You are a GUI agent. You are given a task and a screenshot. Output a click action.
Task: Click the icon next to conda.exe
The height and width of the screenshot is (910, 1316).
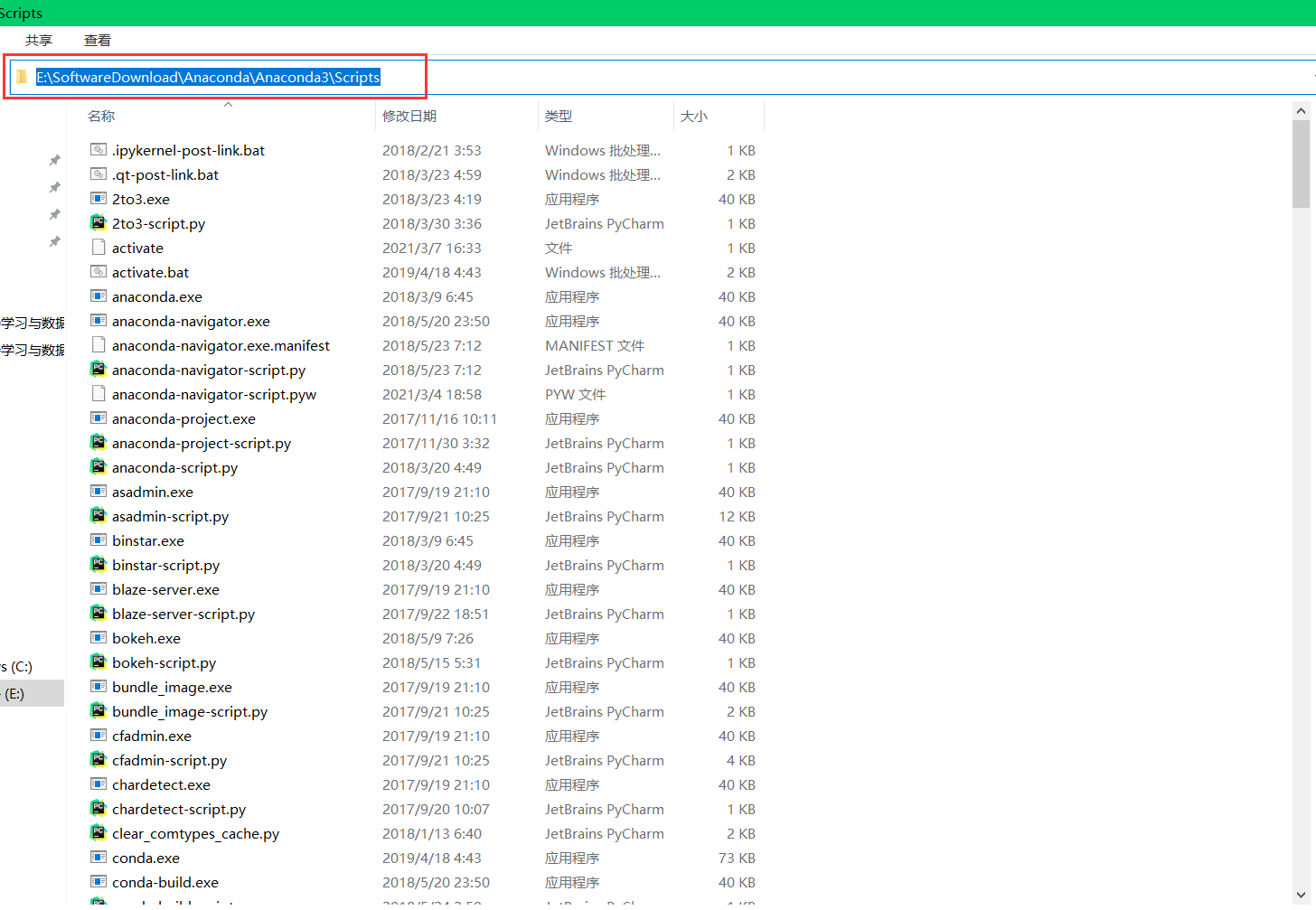99,857
